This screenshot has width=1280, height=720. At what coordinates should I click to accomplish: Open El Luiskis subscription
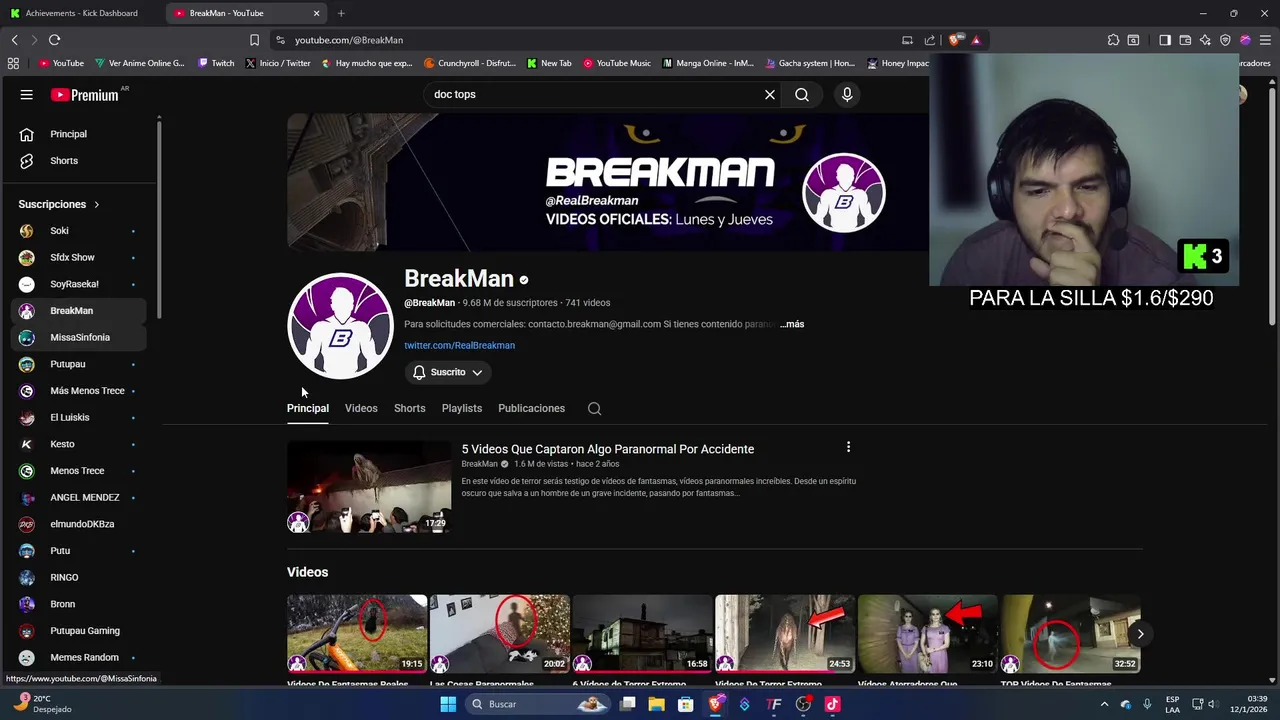[78, 418]
